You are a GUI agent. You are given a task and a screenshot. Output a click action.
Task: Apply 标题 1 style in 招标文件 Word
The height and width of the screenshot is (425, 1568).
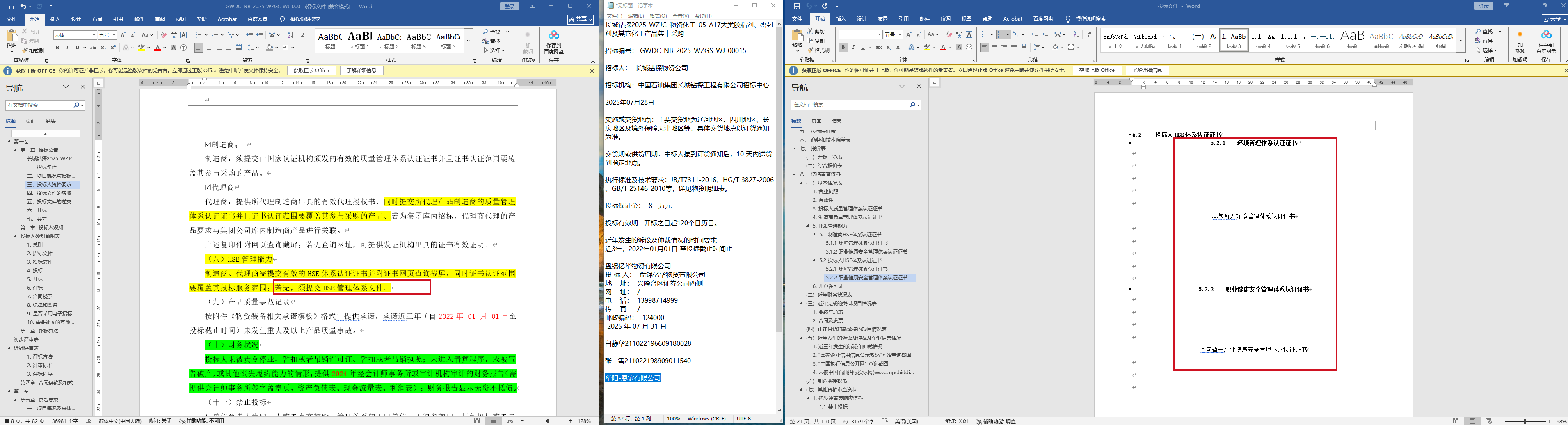[x=360, y=41]
